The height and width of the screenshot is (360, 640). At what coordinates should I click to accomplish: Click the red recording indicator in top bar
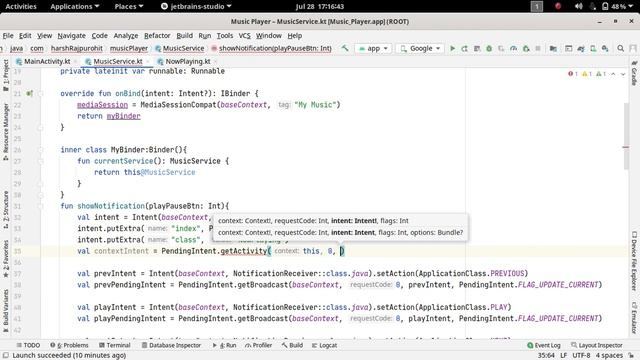tap(558, 6)
